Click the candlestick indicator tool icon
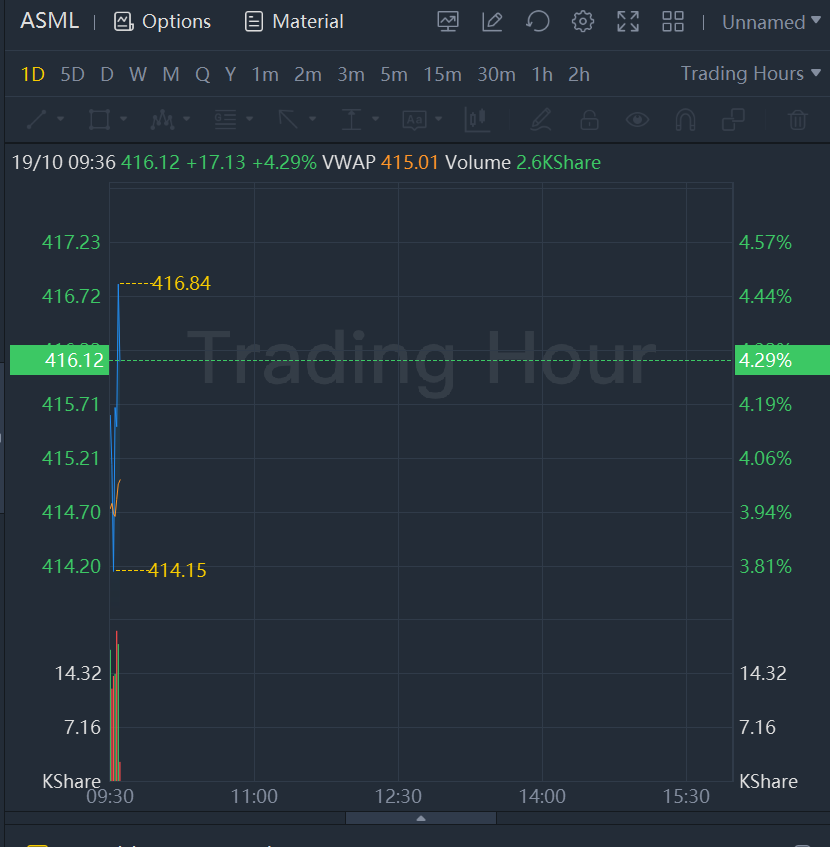The image size is (830, 847). 477,120
